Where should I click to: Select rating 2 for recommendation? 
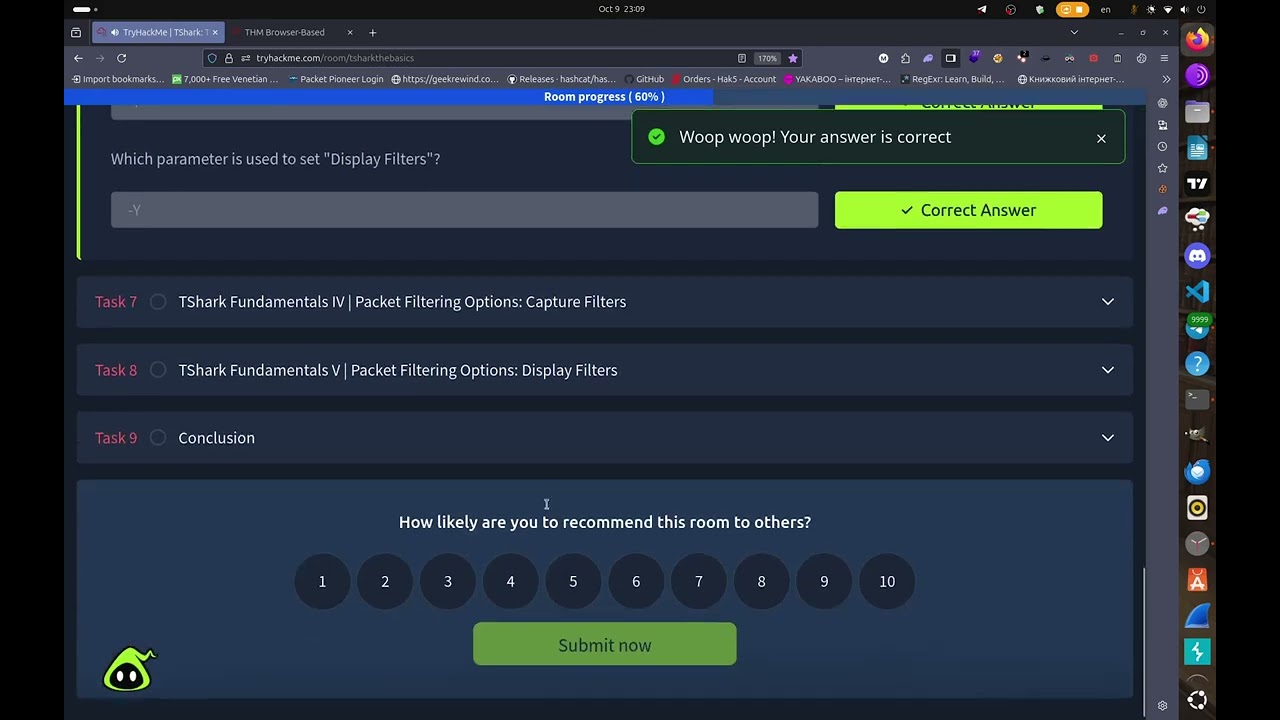pyautogui.click(x=385, y=581)
